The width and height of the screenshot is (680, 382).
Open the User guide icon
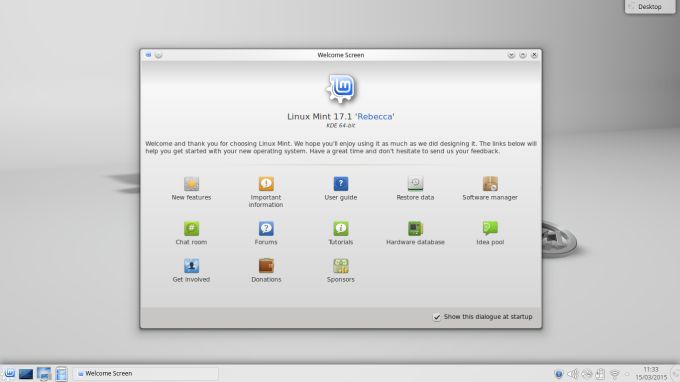click(x=340, y=183)
